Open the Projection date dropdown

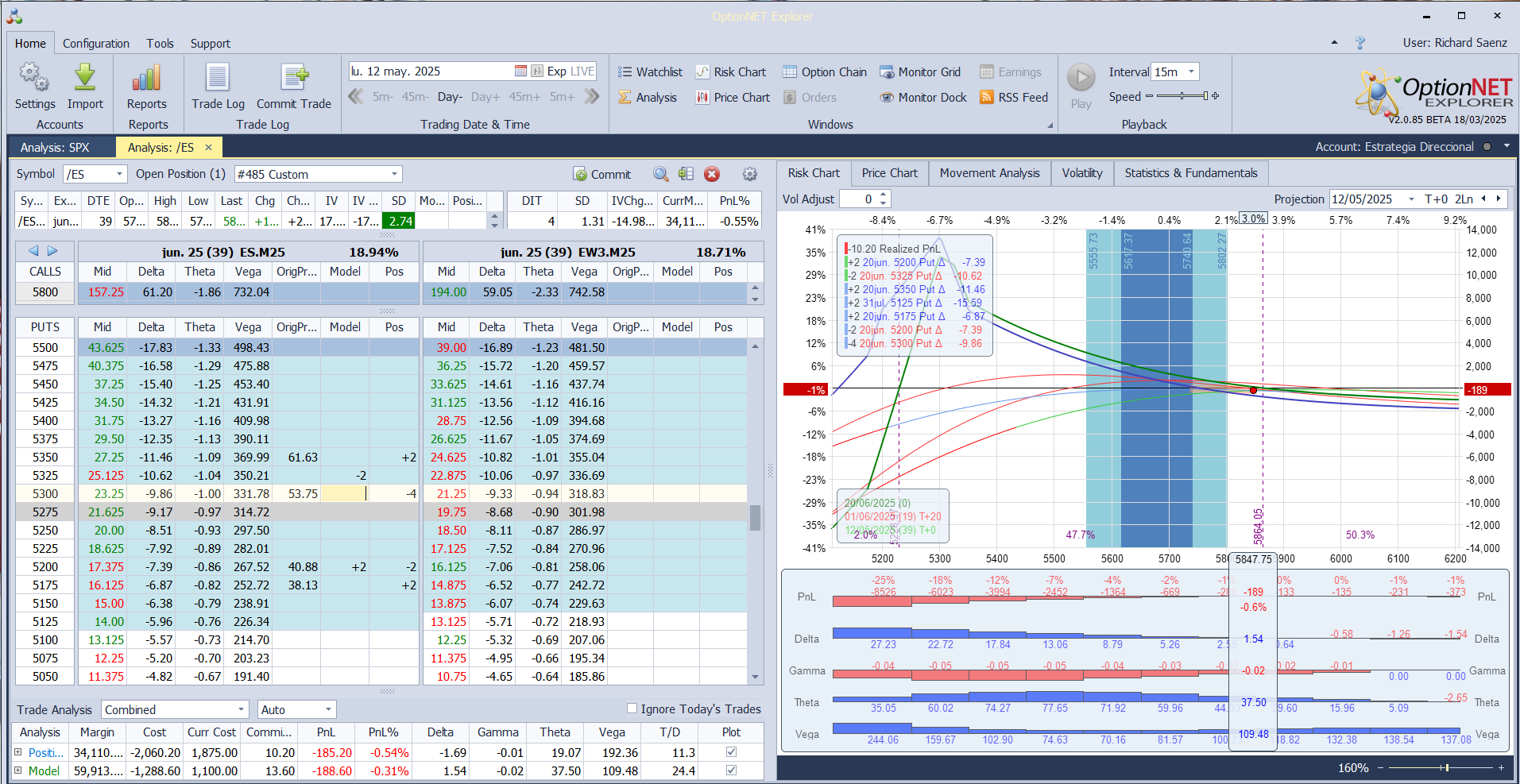[1411, 199]
